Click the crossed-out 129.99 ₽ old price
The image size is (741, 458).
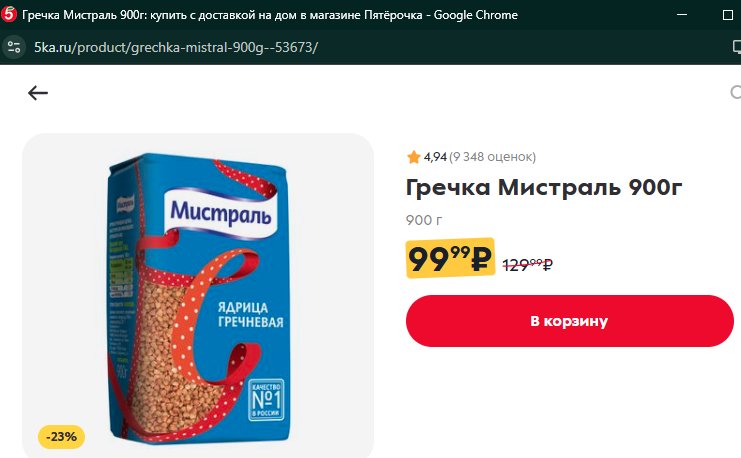click(527, 265)
